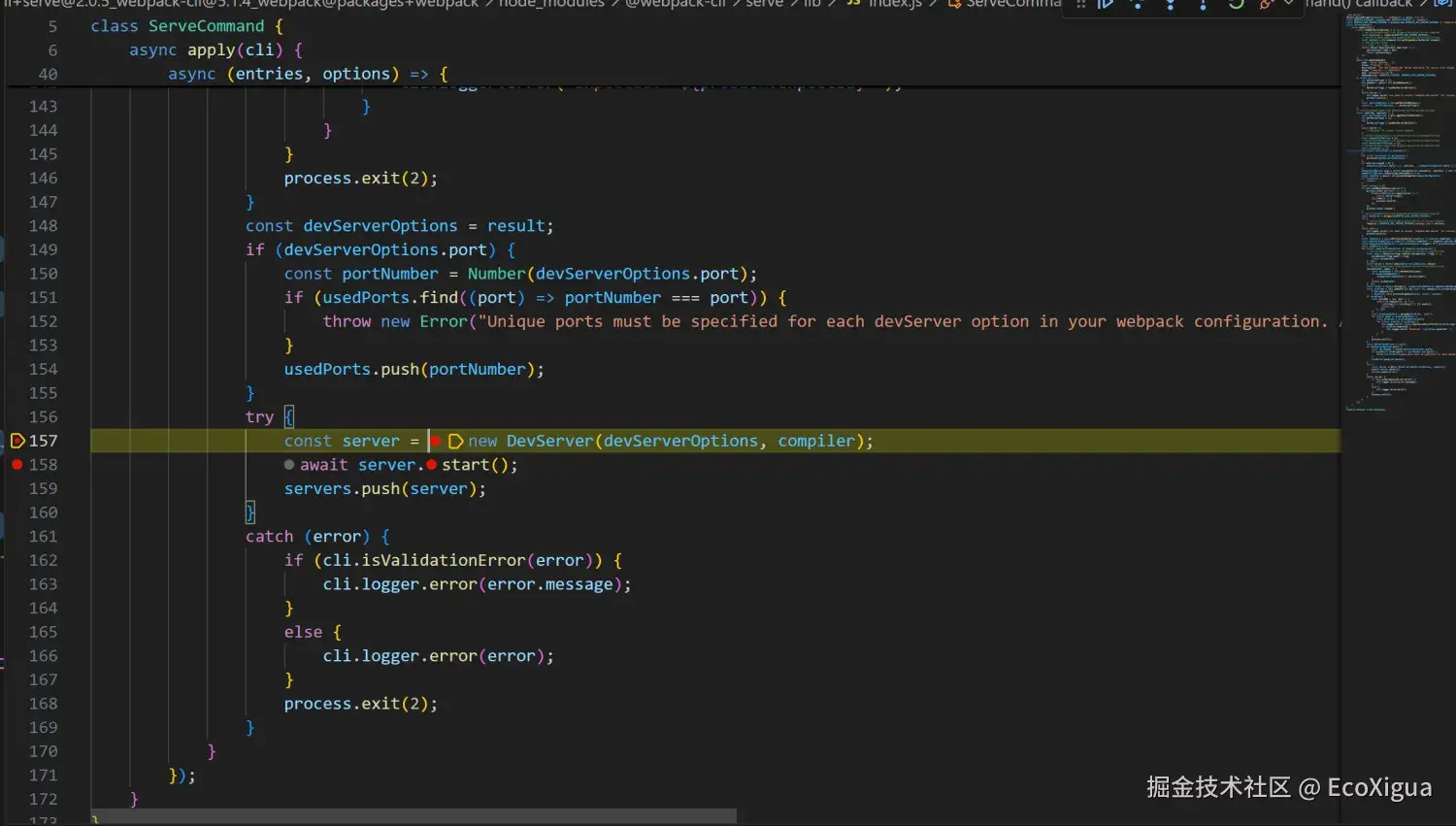This screenshot has height=826, width=1456.
Task: Click usedPorts.find on line 151
Action: tap(389, 298)
